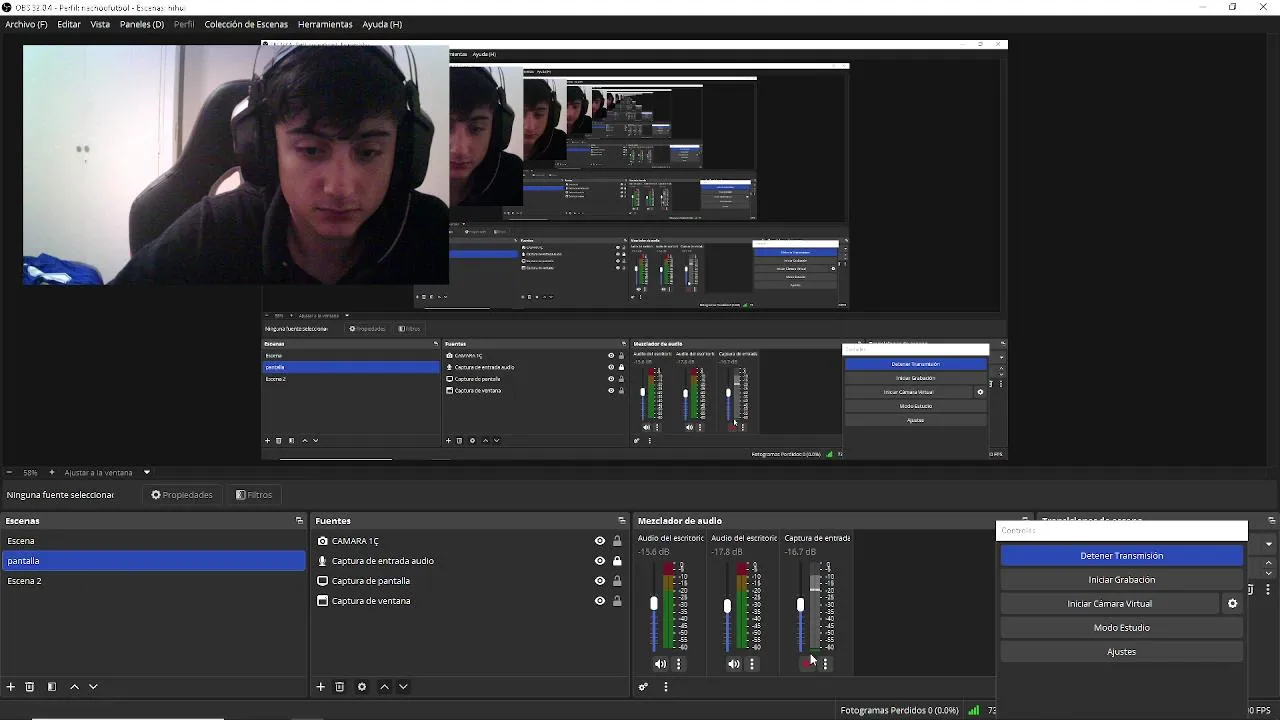Click the camera icon of CAMARA 1Ç source
1280x720 pixels.
[323, 541]
